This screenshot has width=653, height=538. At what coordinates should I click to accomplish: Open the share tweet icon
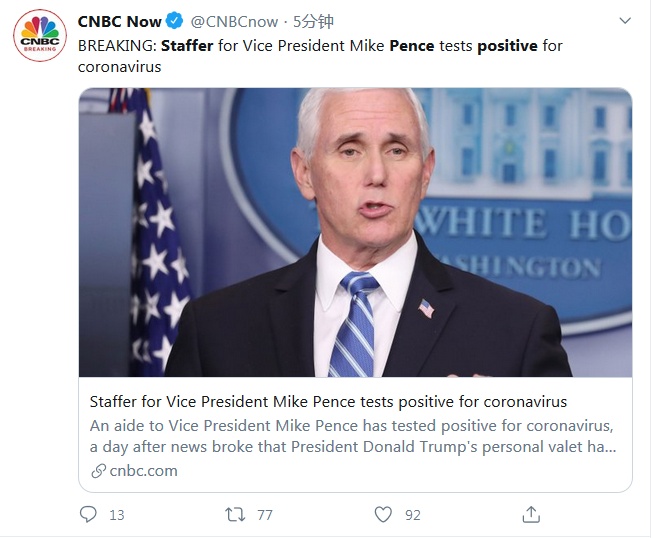531,514
